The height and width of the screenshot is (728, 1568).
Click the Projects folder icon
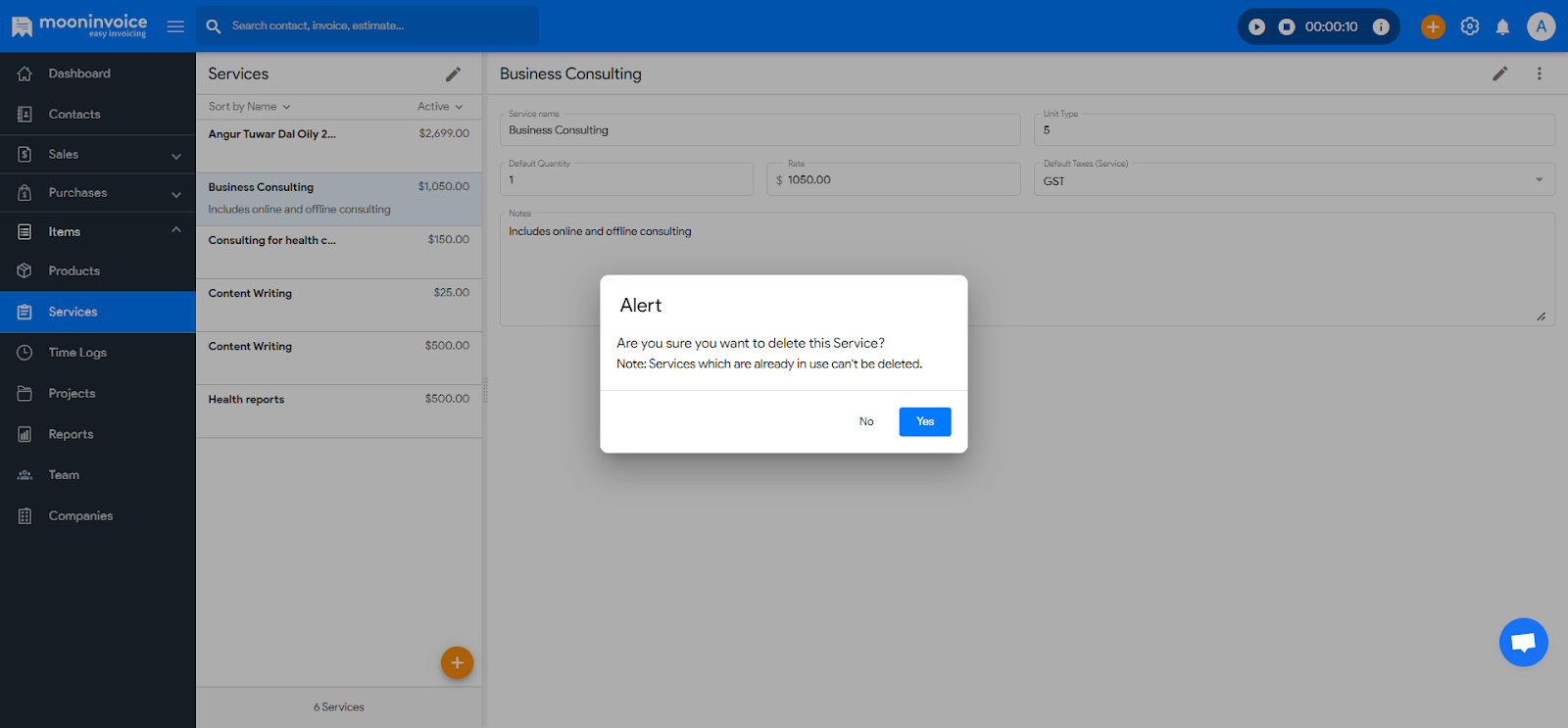pos(24,394)
